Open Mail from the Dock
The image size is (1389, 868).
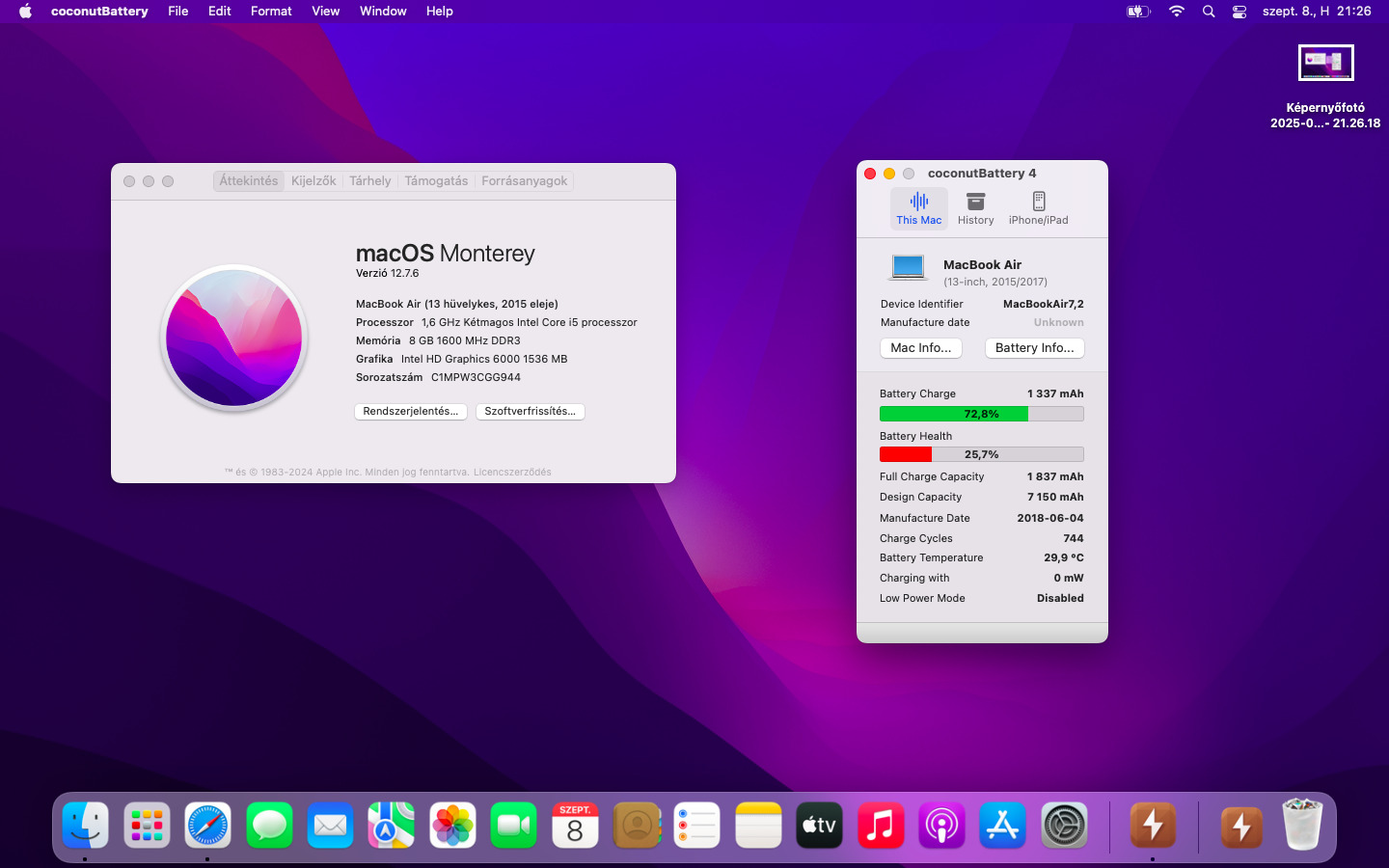[331, 826]
